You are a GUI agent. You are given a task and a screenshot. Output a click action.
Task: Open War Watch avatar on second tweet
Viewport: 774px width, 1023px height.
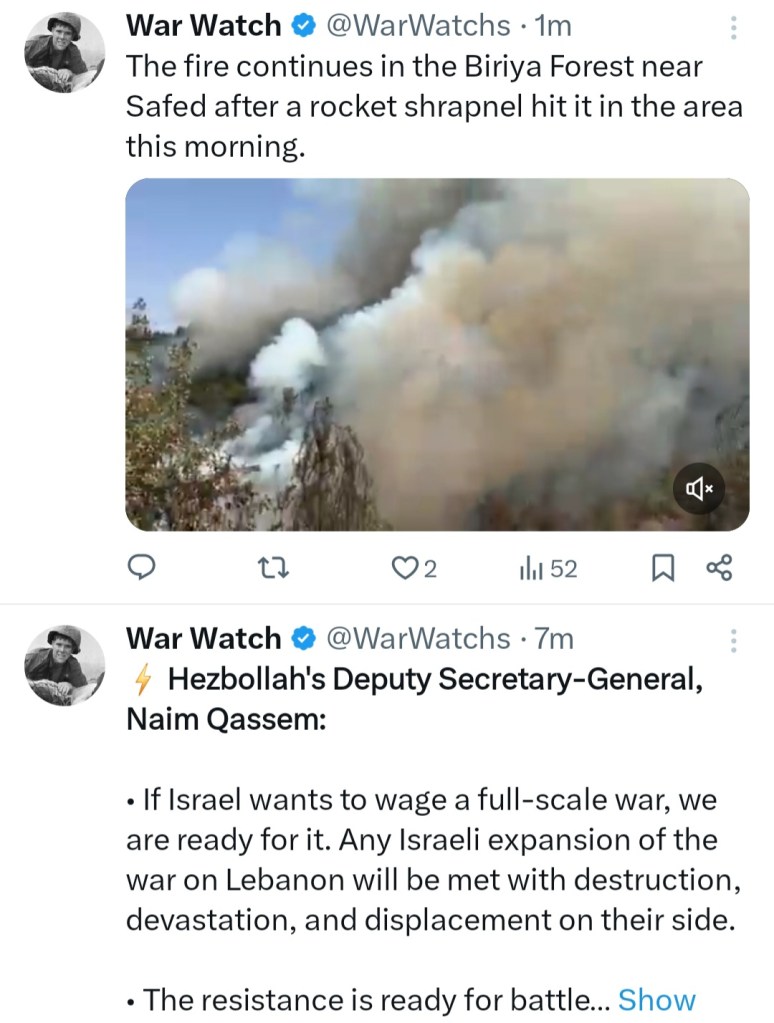pyautogui.click(x=64, y=664)
